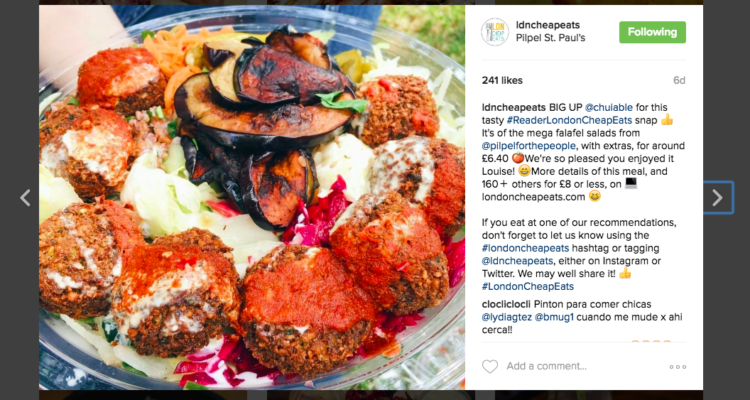Open the #londoncheapeats hashtag in the caption
750x400 pixels.
coord(525,248)
